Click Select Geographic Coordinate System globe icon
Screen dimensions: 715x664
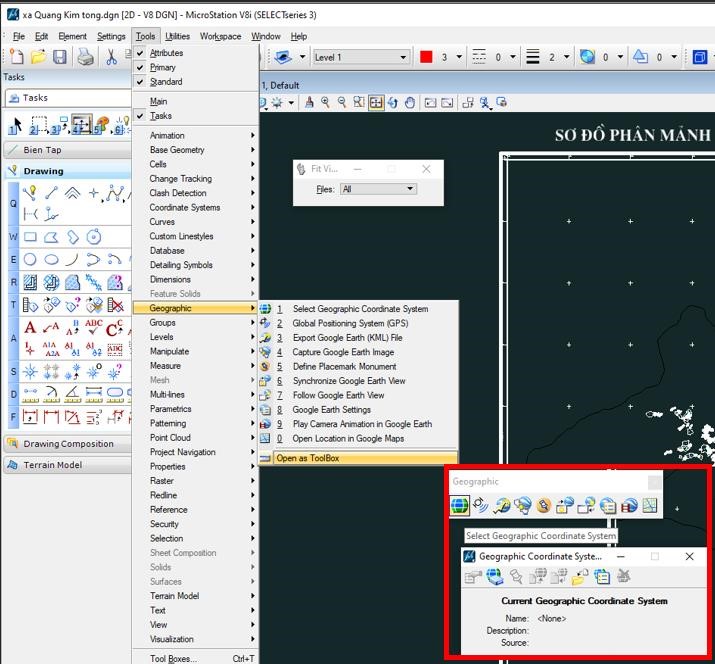[459, 507]
